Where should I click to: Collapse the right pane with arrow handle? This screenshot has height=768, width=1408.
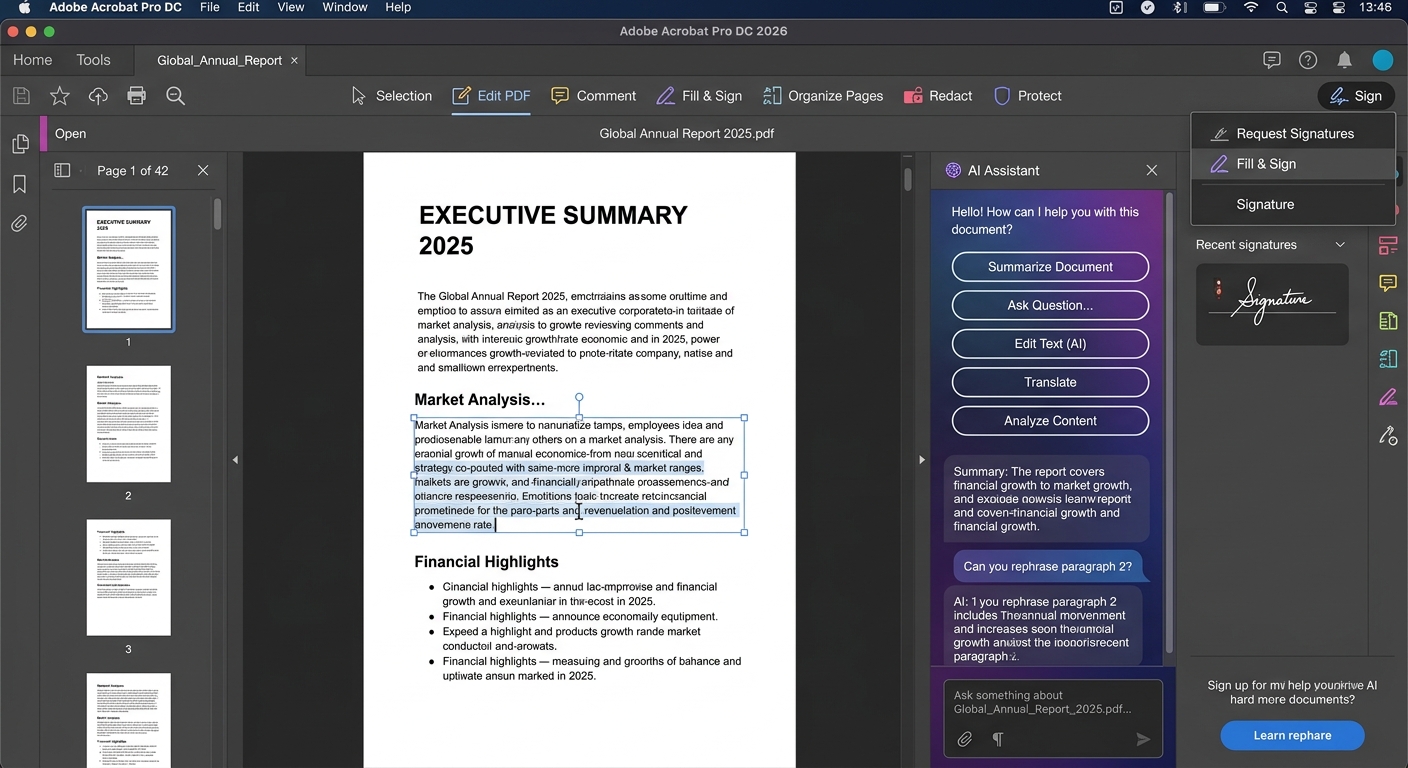tap(921, 460)
